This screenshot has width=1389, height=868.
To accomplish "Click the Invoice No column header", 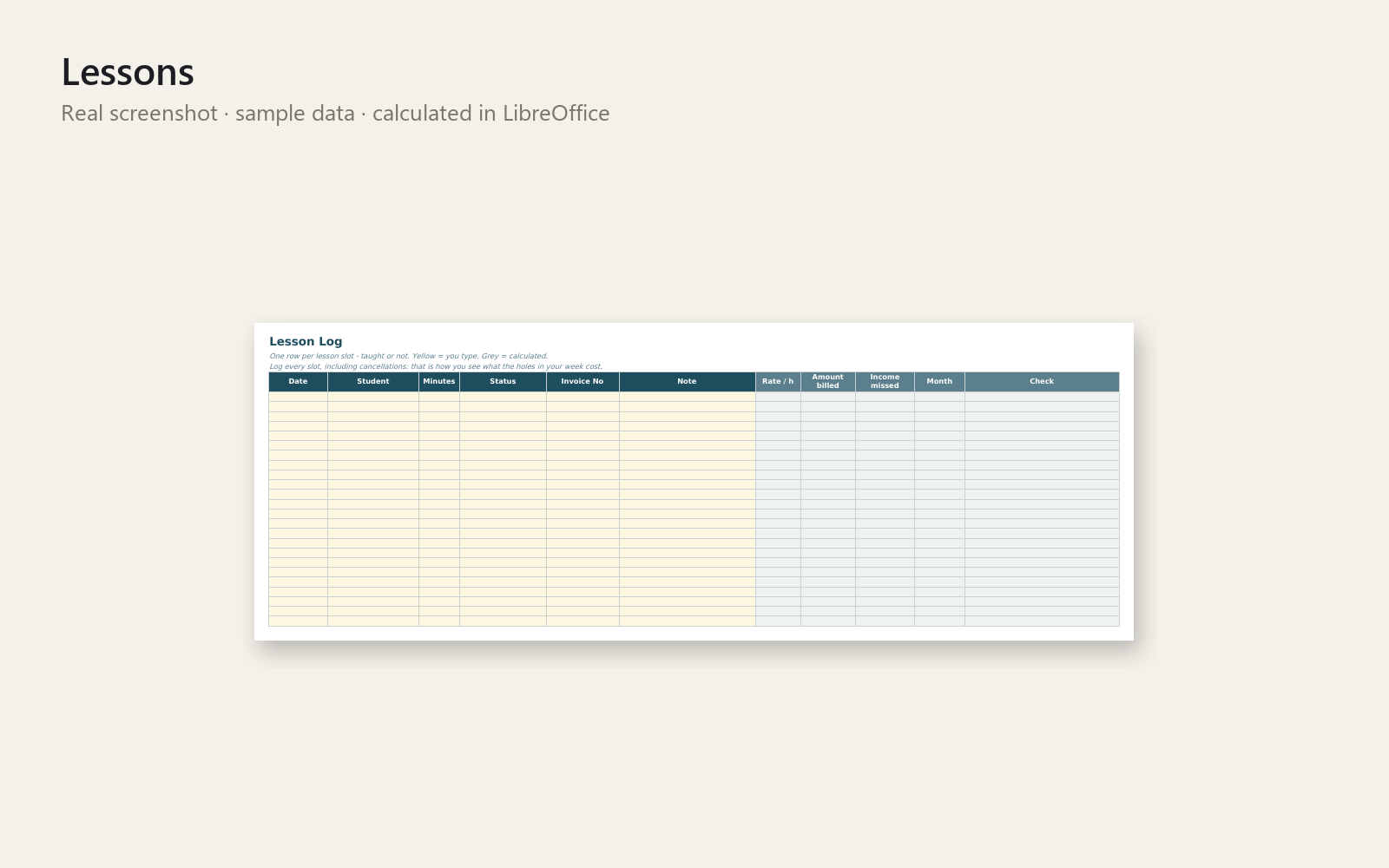I will (x=583, y=382).
